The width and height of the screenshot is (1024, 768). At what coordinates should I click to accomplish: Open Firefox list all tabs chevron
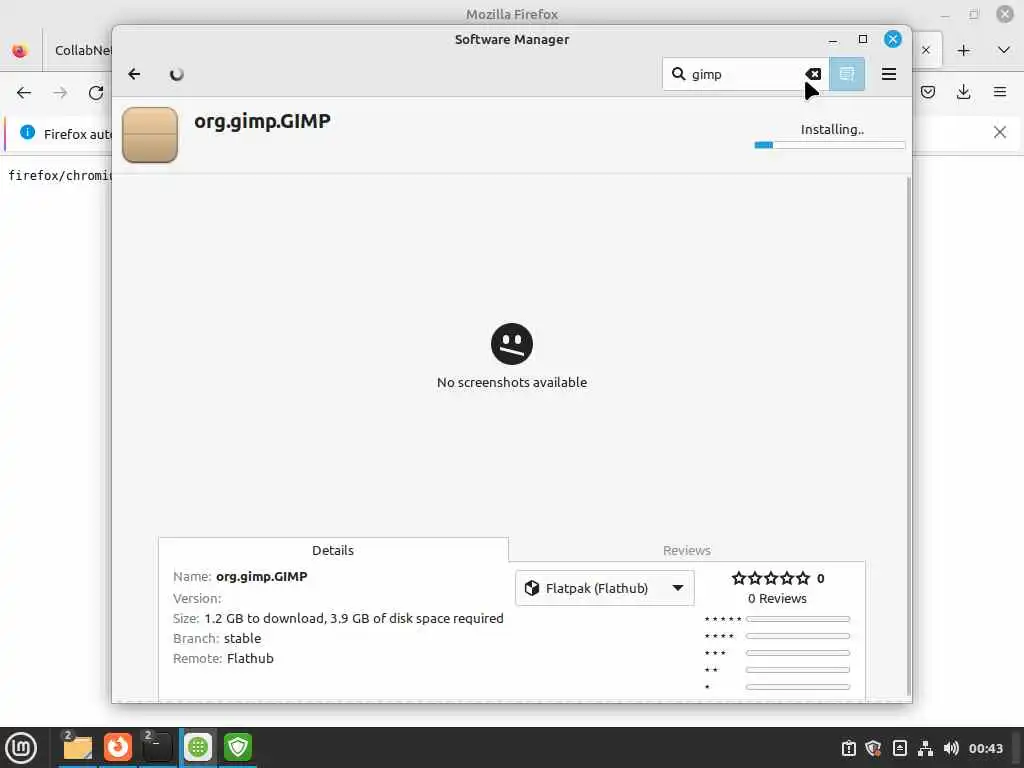(1004, 50)
